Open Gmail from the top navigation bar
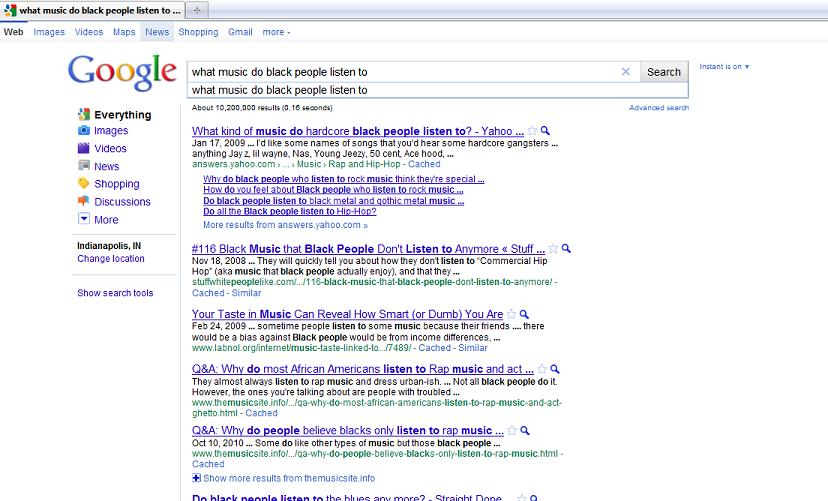This screenshot has width=828, height=501. (240, 32)
